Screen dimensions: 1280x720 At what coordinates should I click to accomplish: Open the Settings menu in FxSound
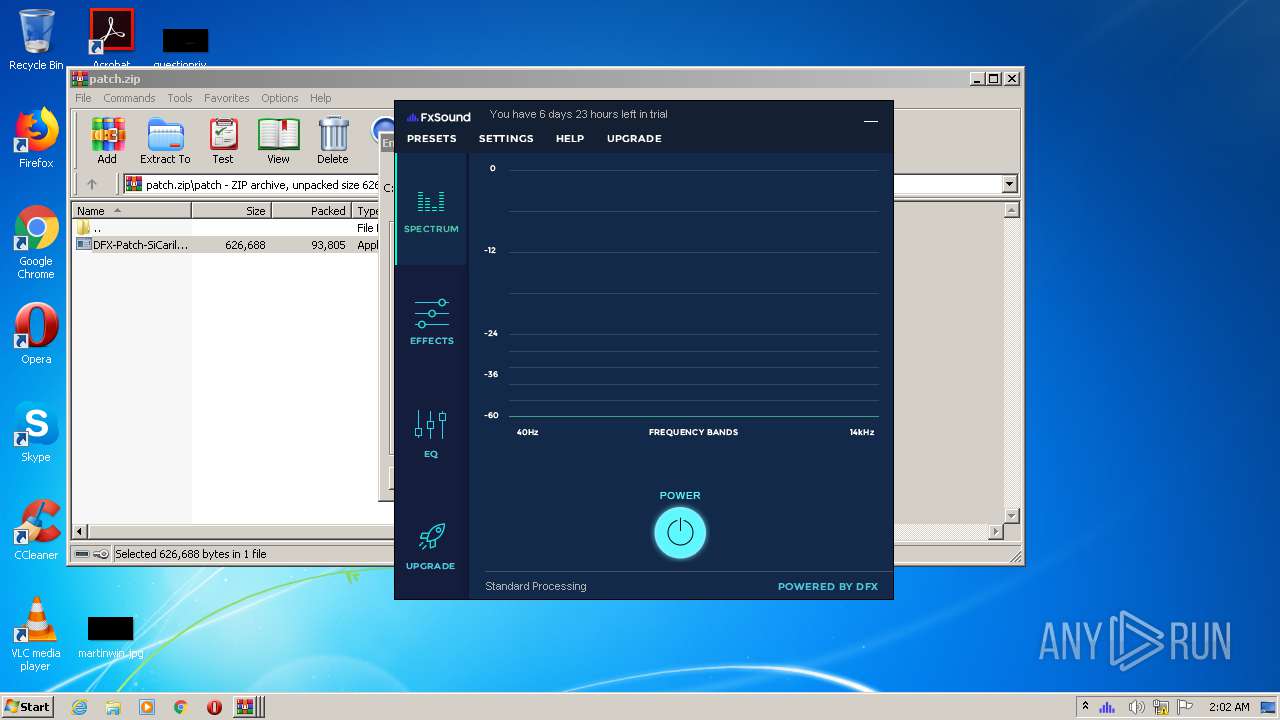506,139
